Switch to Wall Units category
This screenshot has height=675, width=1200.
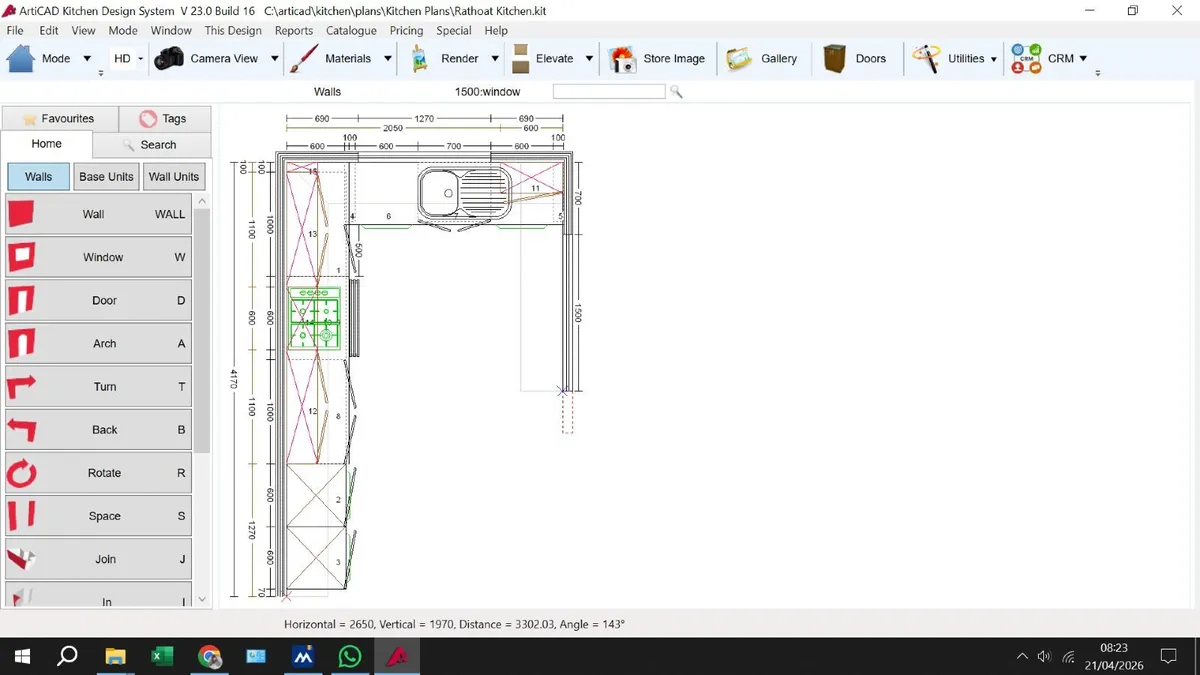click(x=174, y=177)
